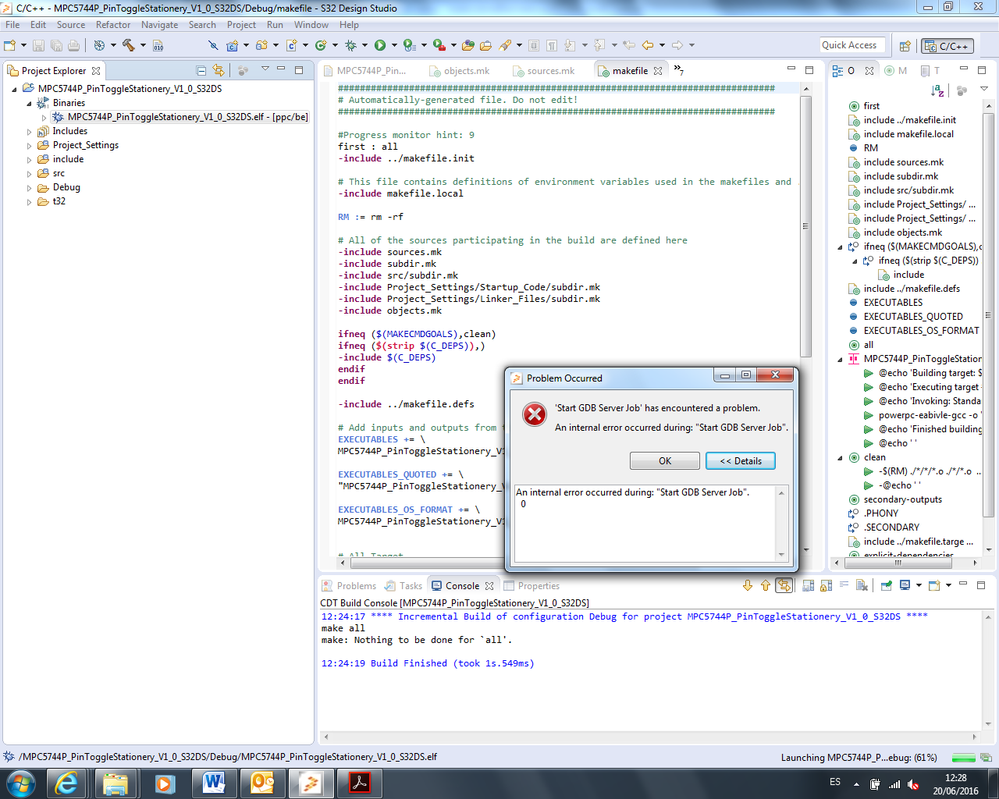Open the File menu
Image resolution: width=999 pixels, height=799 pixels.
(12, 25)
